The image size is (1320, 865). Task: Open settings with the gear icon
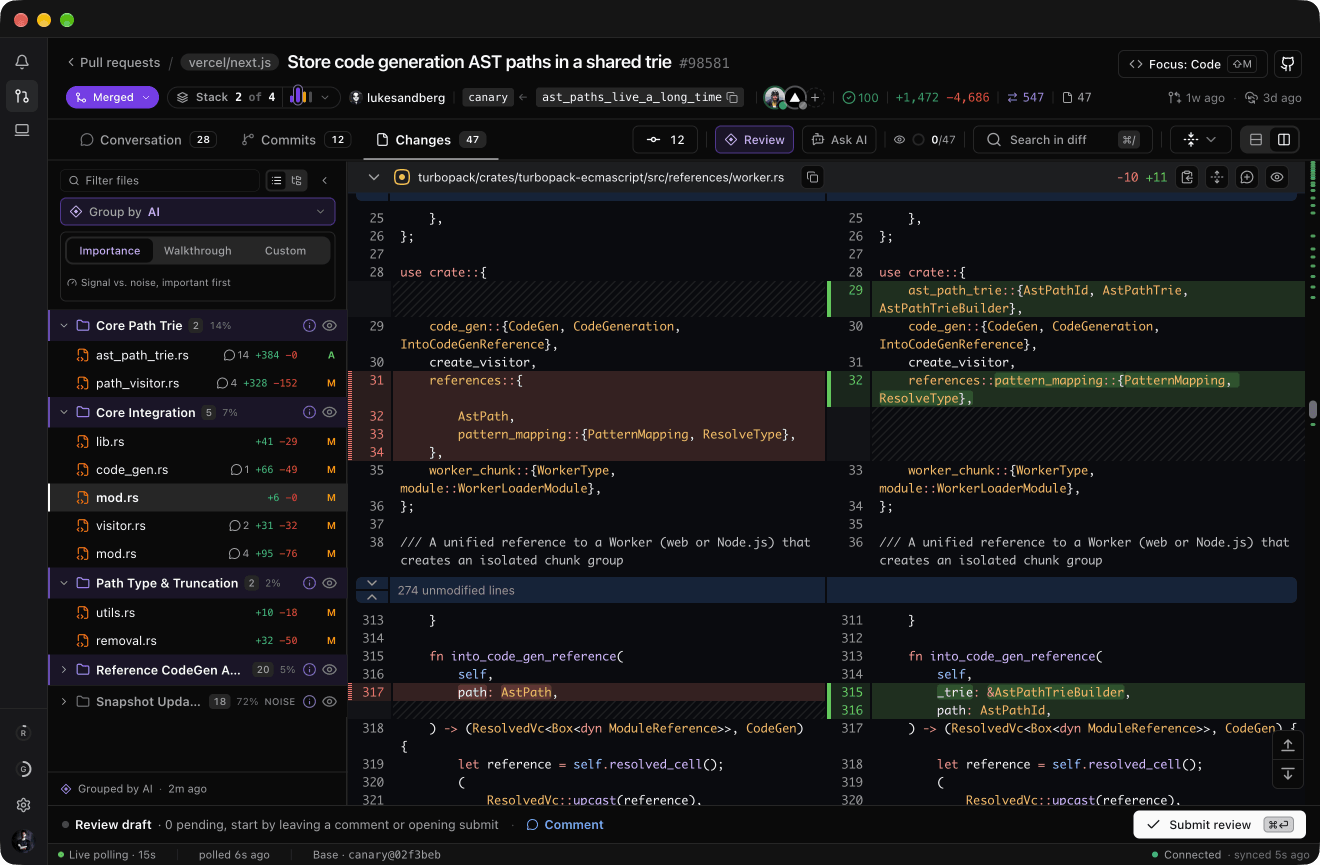[x=23, y=805]
